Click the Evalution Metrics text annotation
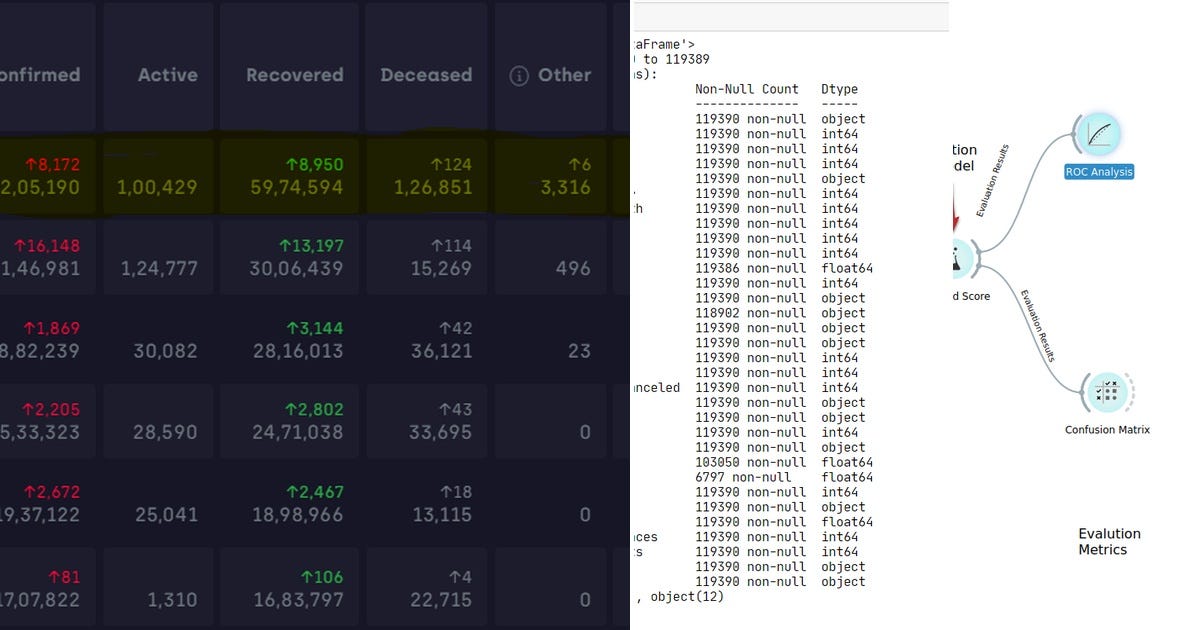This screenshot has height=630, width=1200. pos(1109,541)
